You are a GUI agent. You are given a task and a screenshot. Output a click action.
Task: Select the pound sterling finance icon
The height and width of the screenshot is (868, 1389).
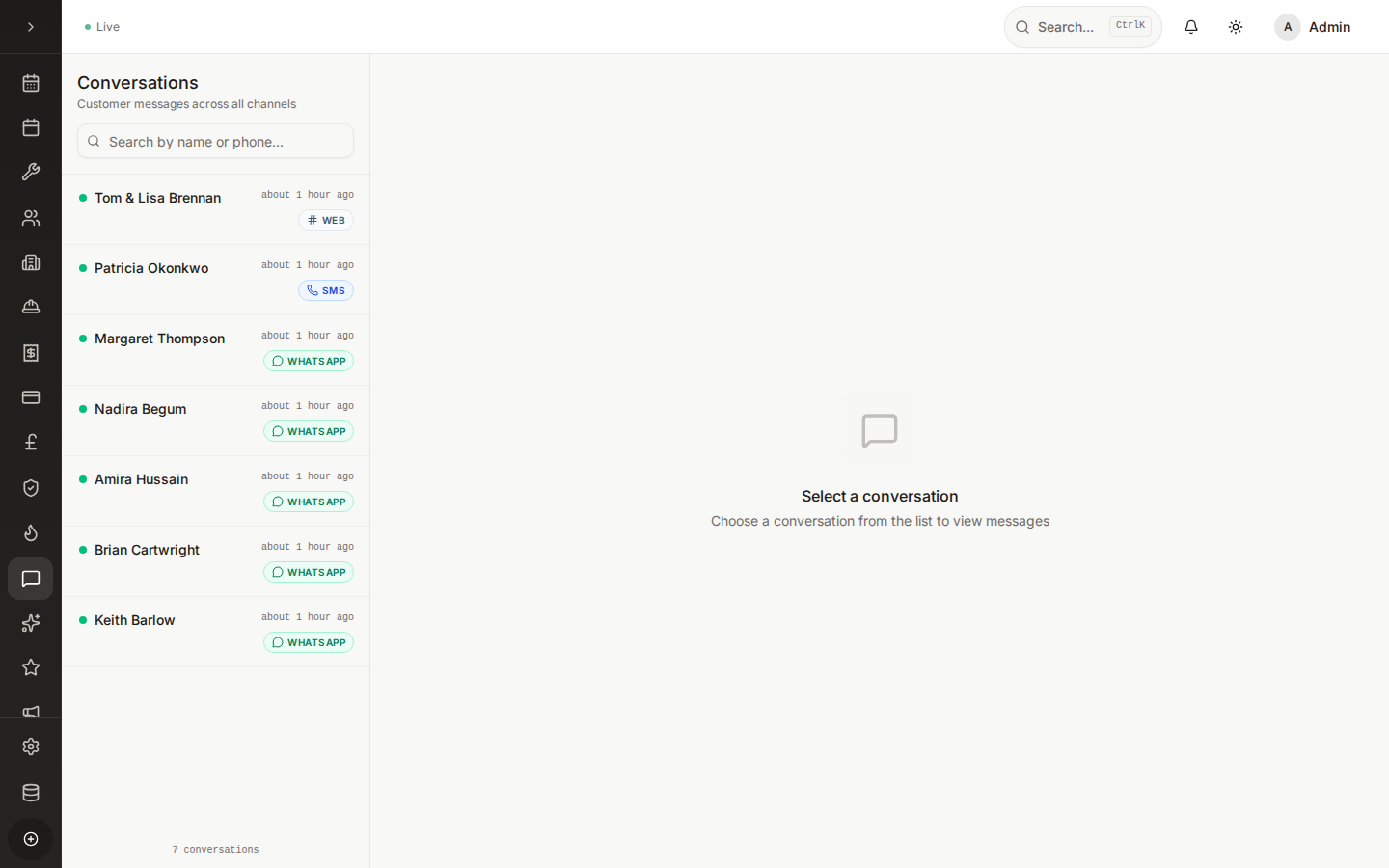click(x=30, y=441)
